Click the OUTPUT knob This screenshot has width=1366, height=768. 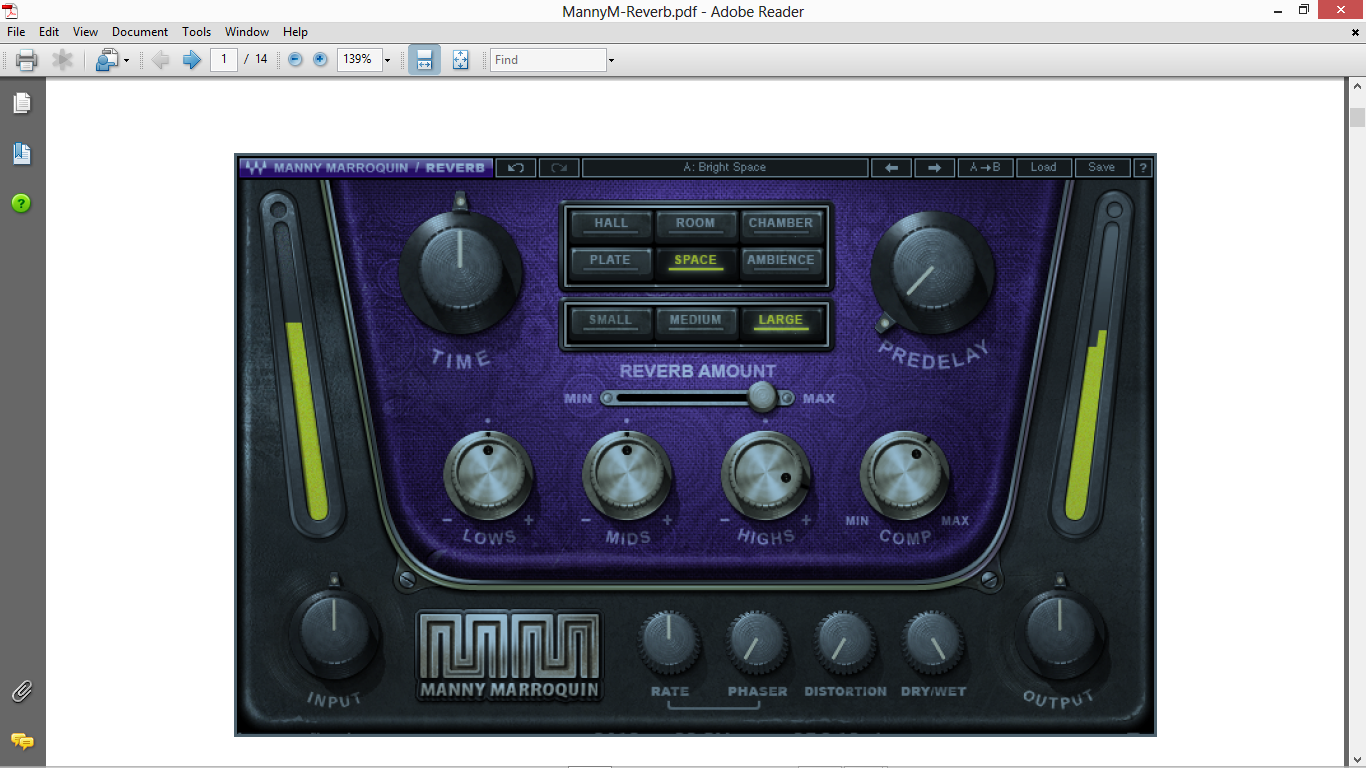(x=1059, y=633)
